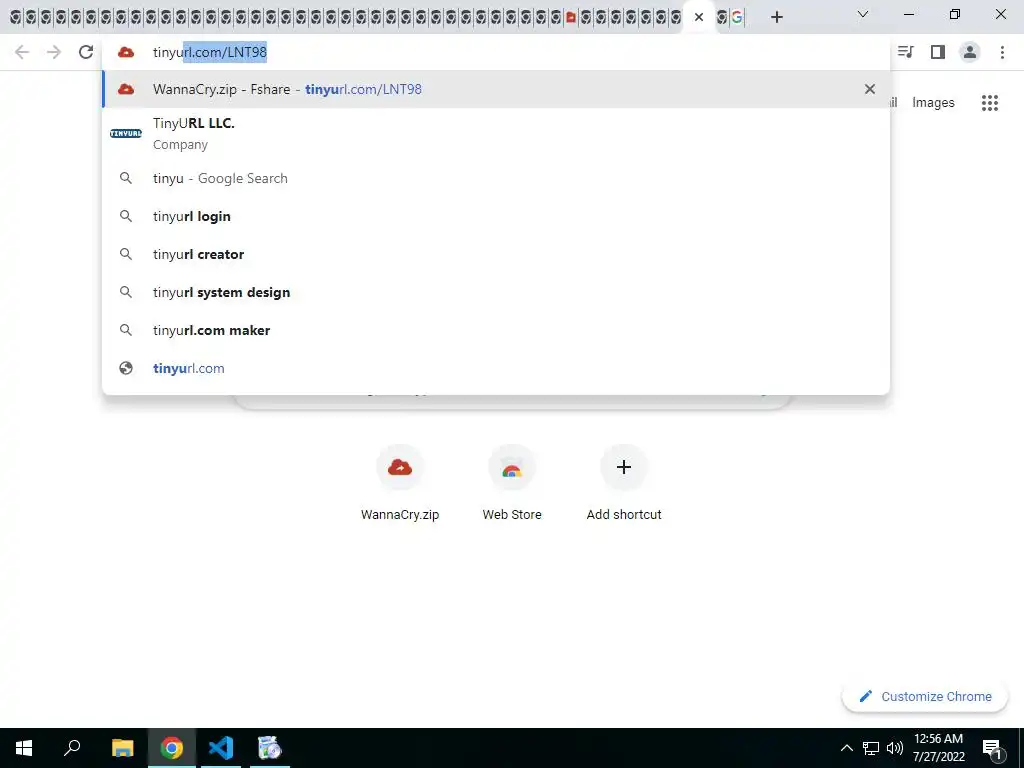
Task: Open the tinyurl.com URL suggestion
Action: [x=496, y=368]
